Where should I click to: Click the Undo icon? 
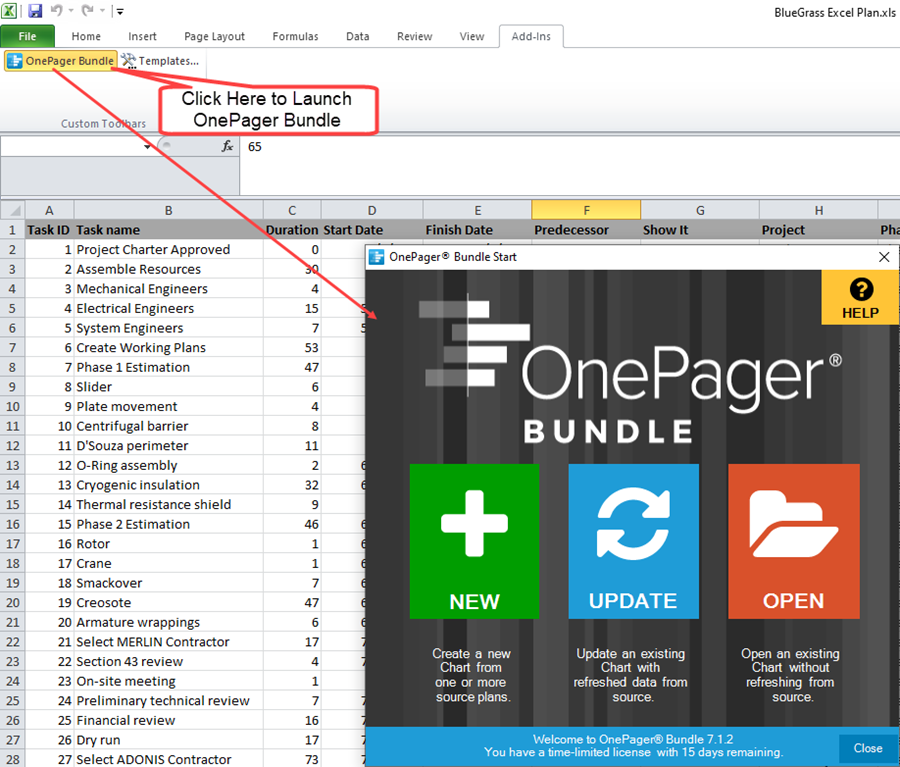coord(57,11)
